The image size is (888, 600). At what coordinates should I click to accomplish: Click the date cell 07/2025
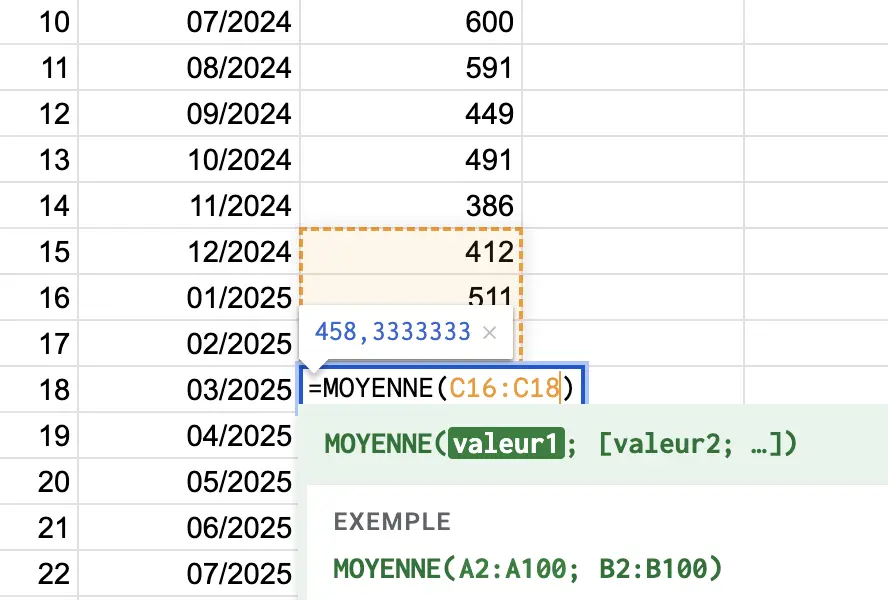tap(189, 573)
